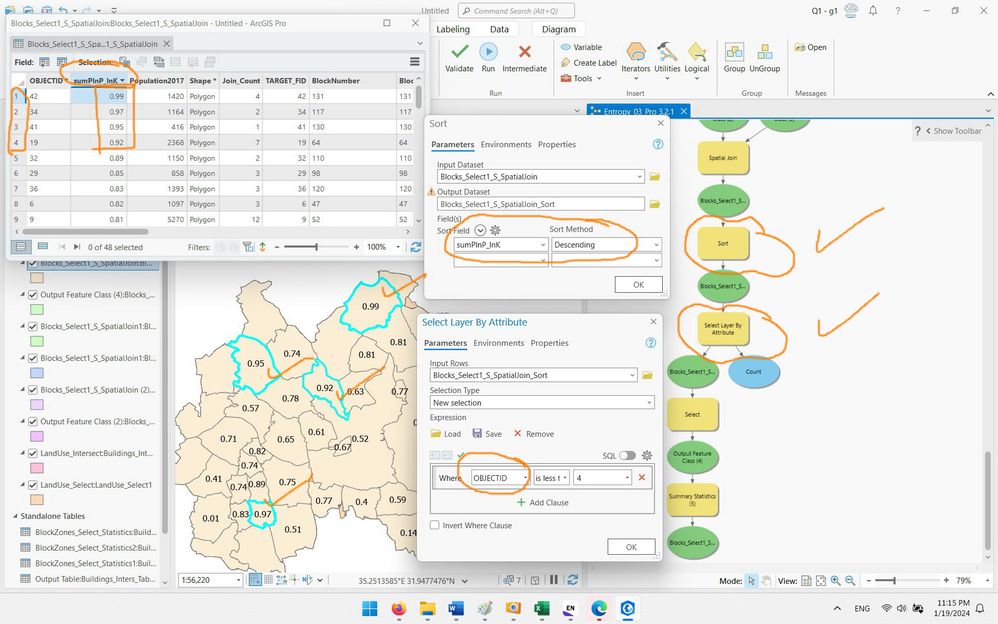Click the Validate checkmark icon
The height and width of the screenshot is (624, 998).
(459, 52)
